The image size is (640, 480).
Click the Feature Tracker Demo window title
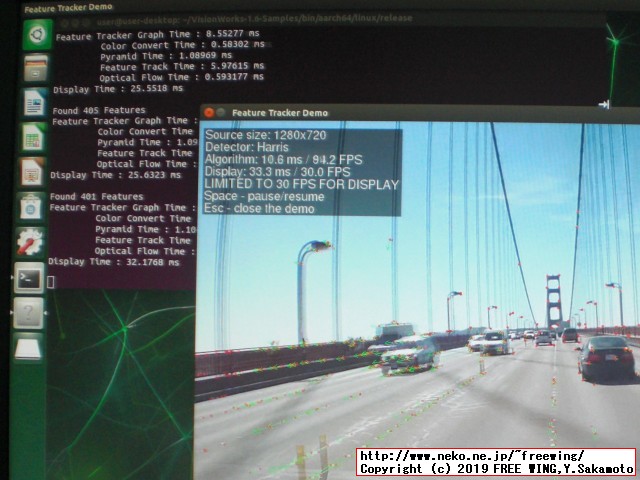pos(280,113)
